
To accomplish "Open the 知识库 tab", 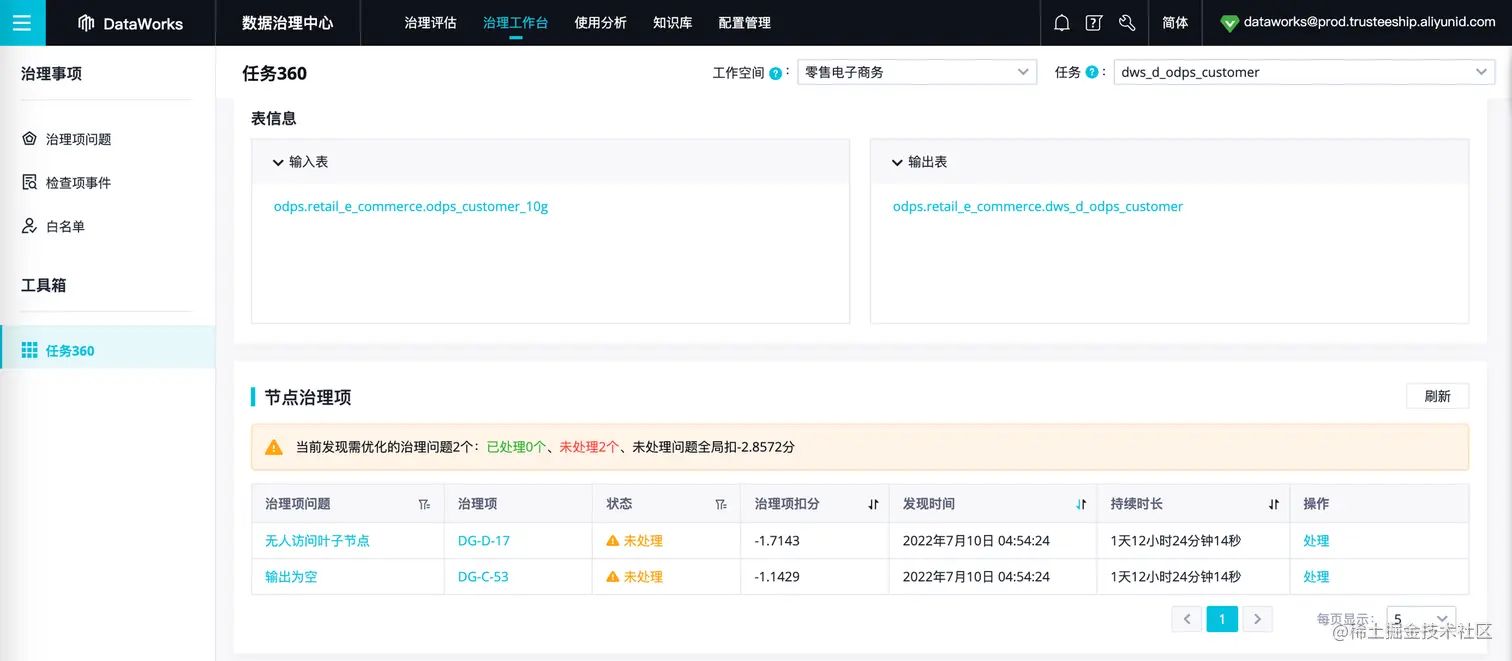I will 672,22.
